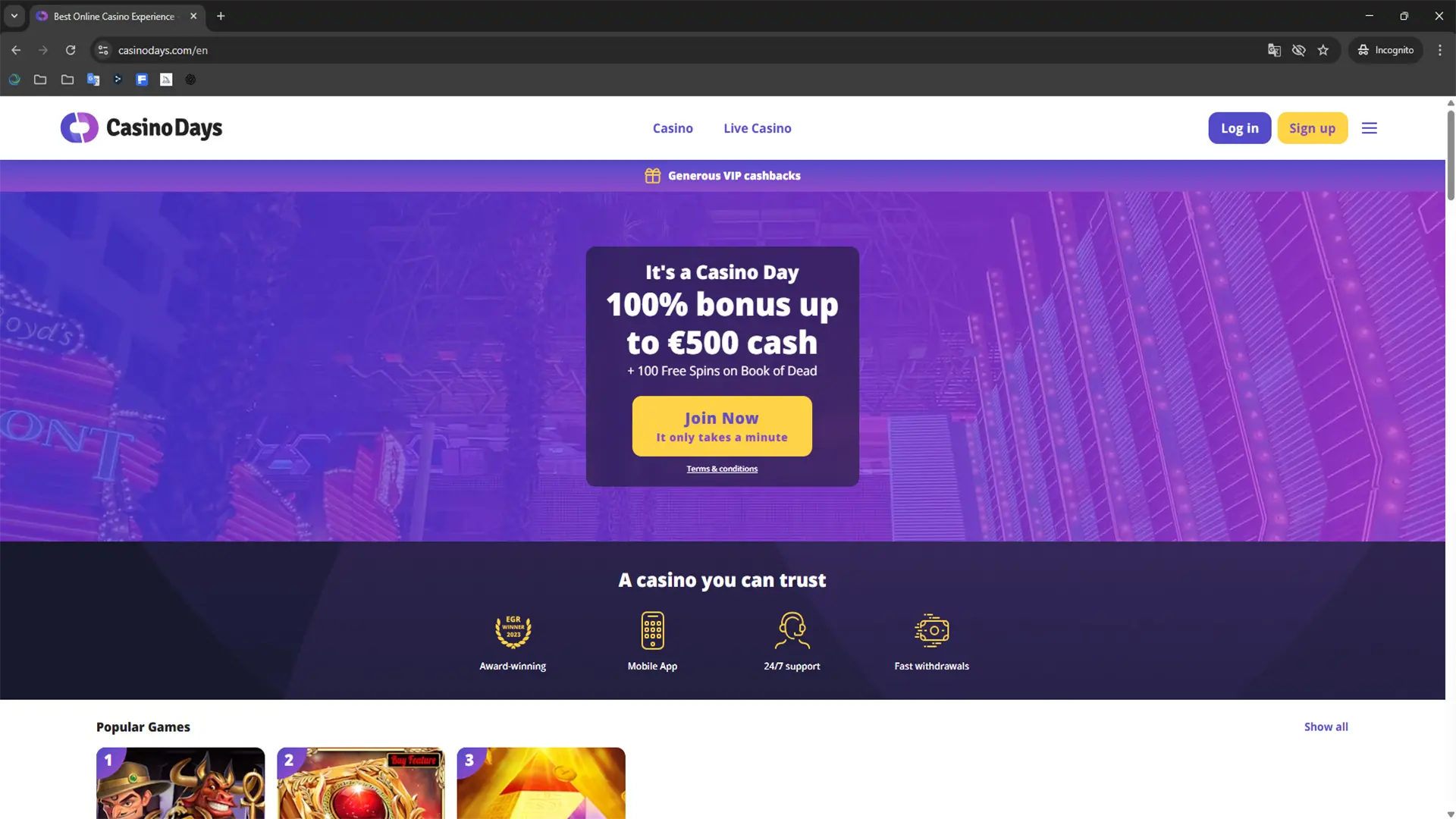Bookmark this page with the star icon
The width and height of the screenshot is (1456, 819).
click(x=1323, y=50)
